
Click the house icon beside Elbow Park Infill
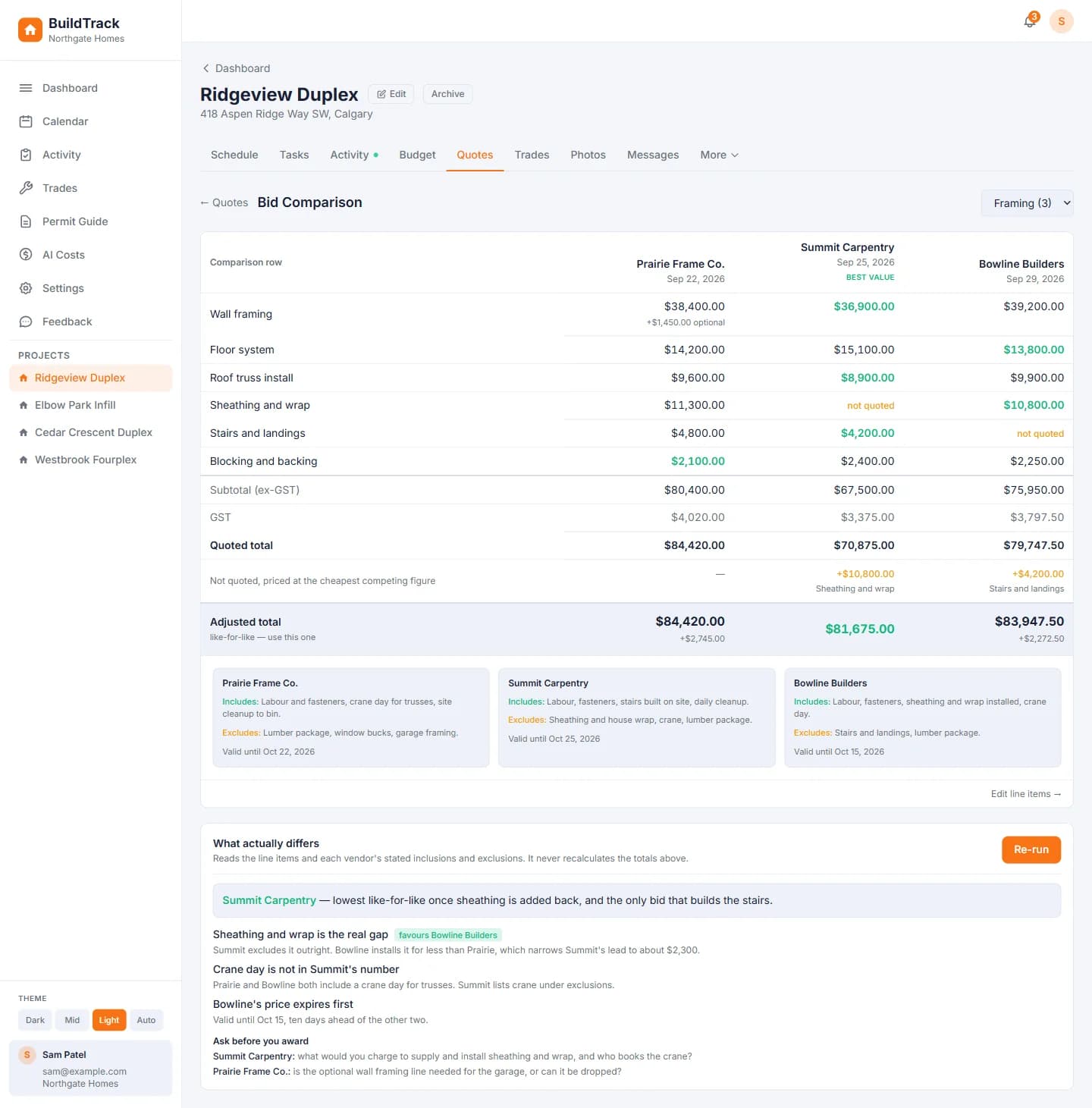point(24,405)
